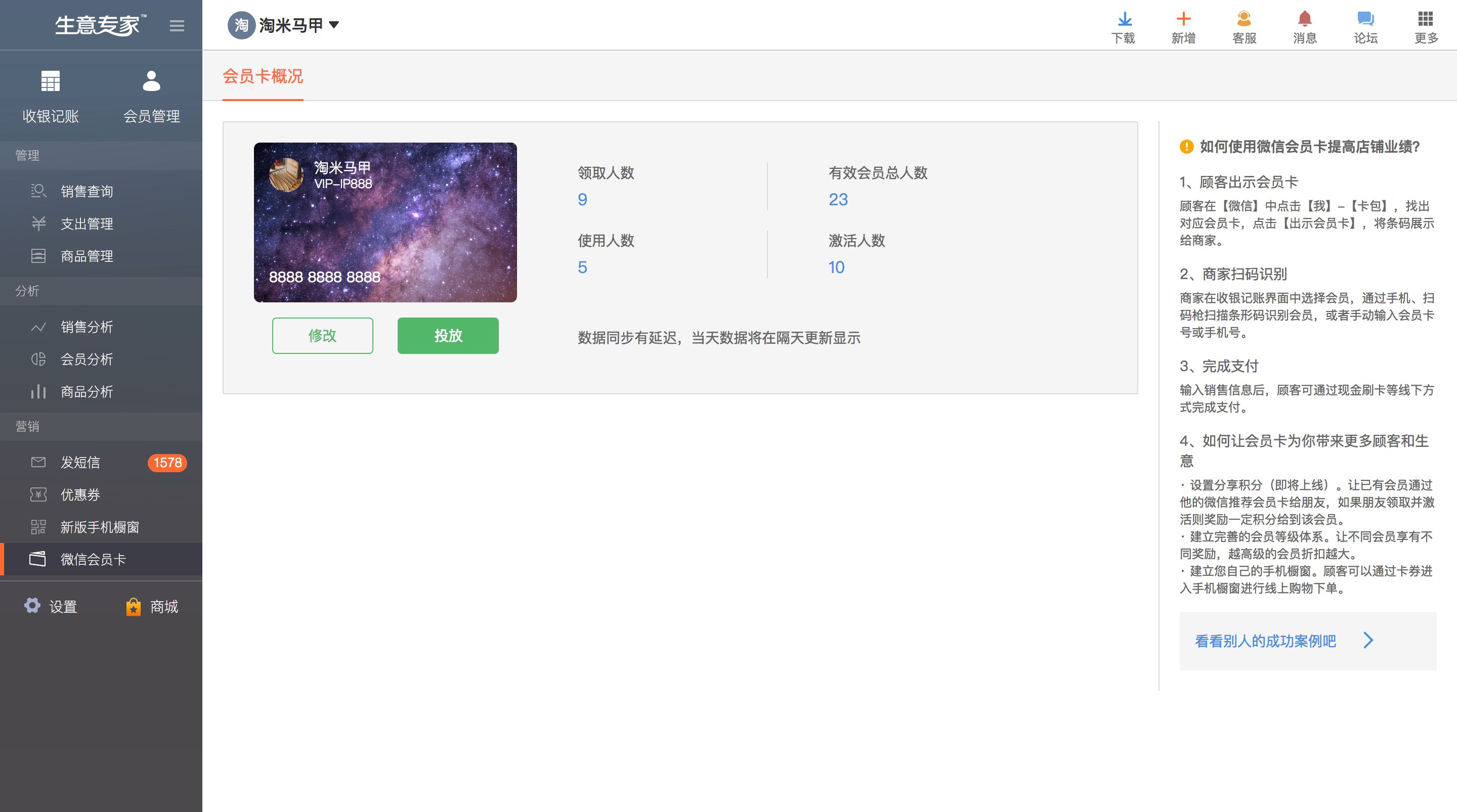1457x812 pixels.
Task: Toggle the hamburger sidebar collapse icon
Action: pos(177,25)
